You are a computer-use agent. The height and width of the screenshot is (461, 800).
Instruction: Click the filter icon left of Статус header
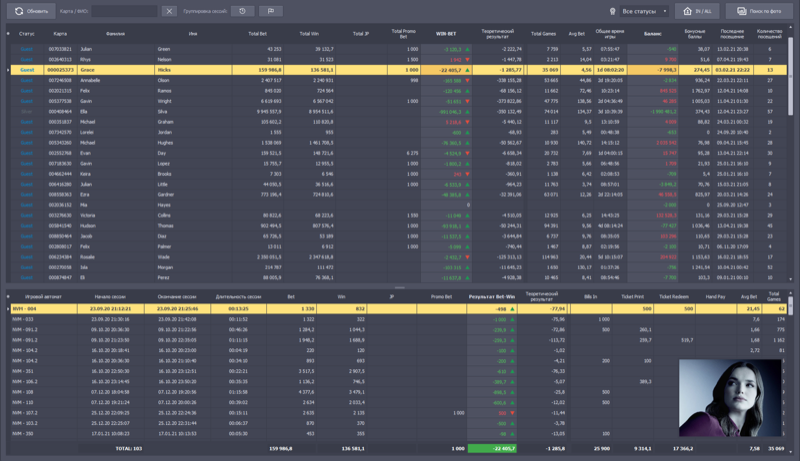tap(9, 33)
